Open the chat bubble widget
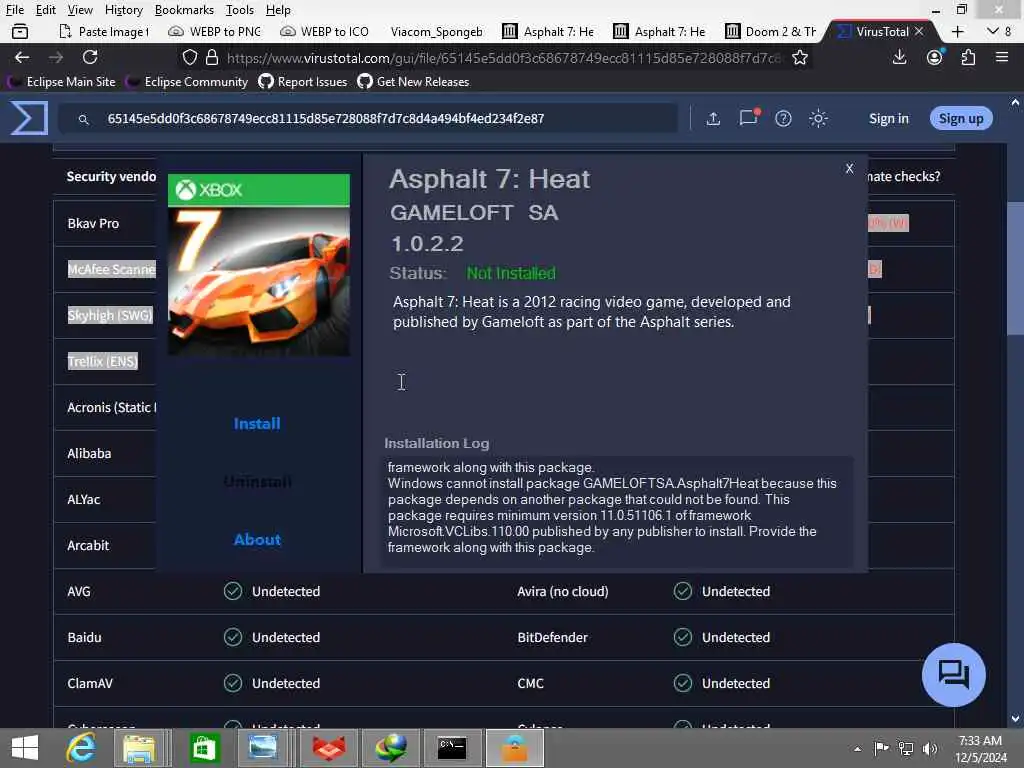This screenshot has height=768, width=1024. (x=953, y=675)
